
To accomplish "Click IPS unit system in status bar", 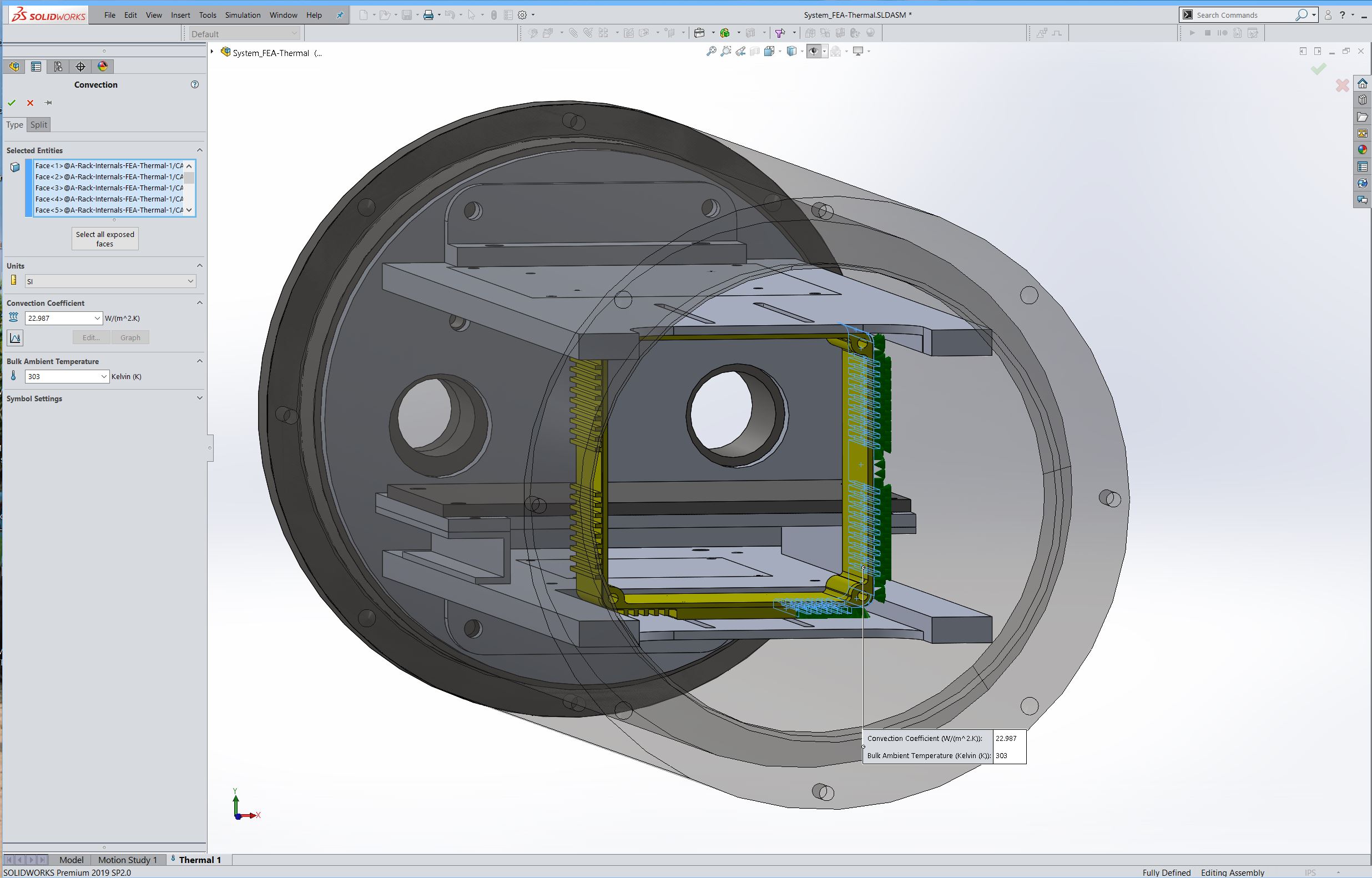I will tap(1310, 872).
